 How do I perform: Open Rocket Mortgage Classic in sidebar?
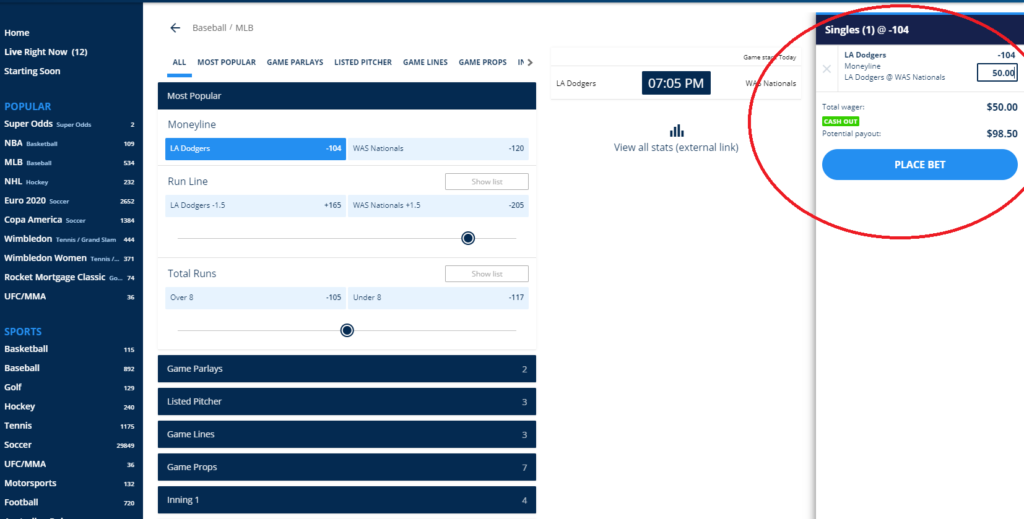[69, 277]
